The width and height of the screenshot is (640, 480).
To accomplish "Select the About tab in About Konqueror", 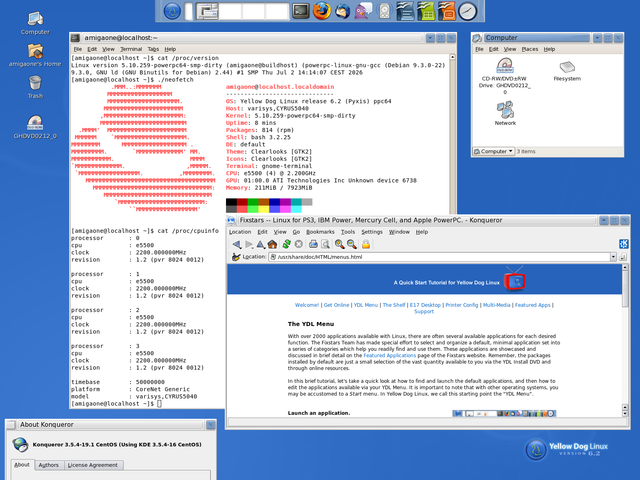I will 22,464.
